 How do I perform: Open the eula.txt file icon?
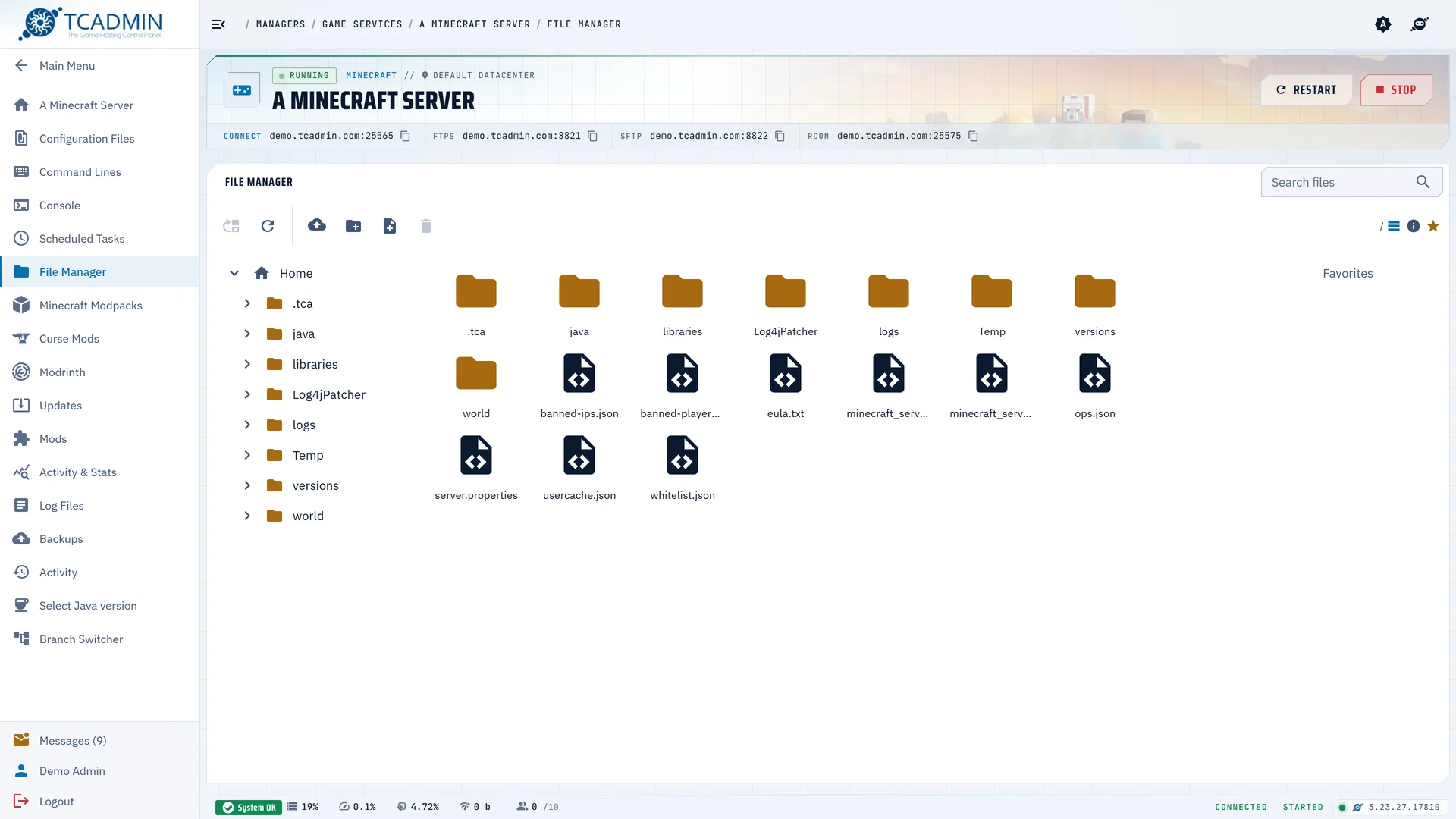786,373
